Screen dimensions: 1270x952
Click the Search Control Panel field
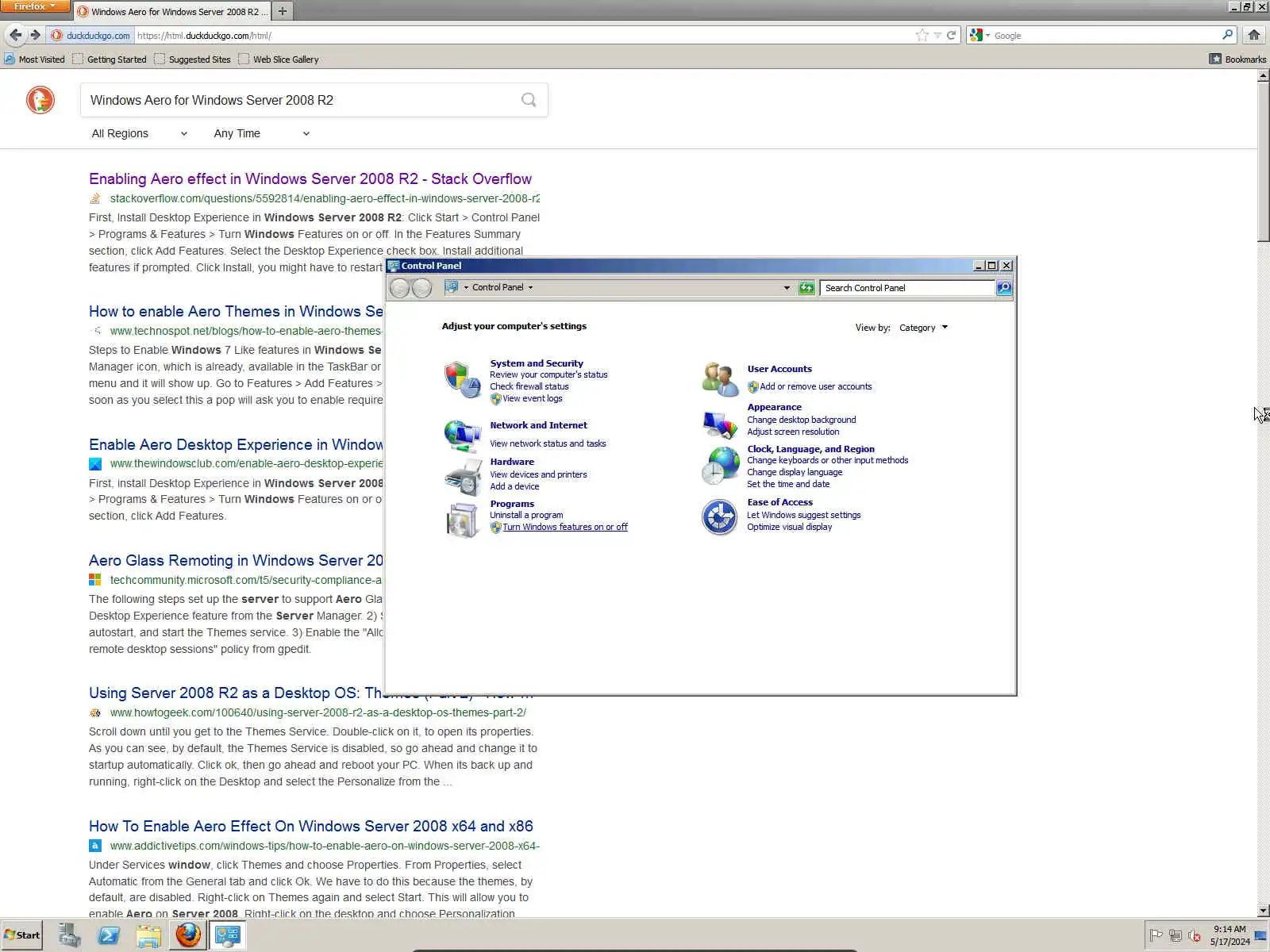click(908, 288)
